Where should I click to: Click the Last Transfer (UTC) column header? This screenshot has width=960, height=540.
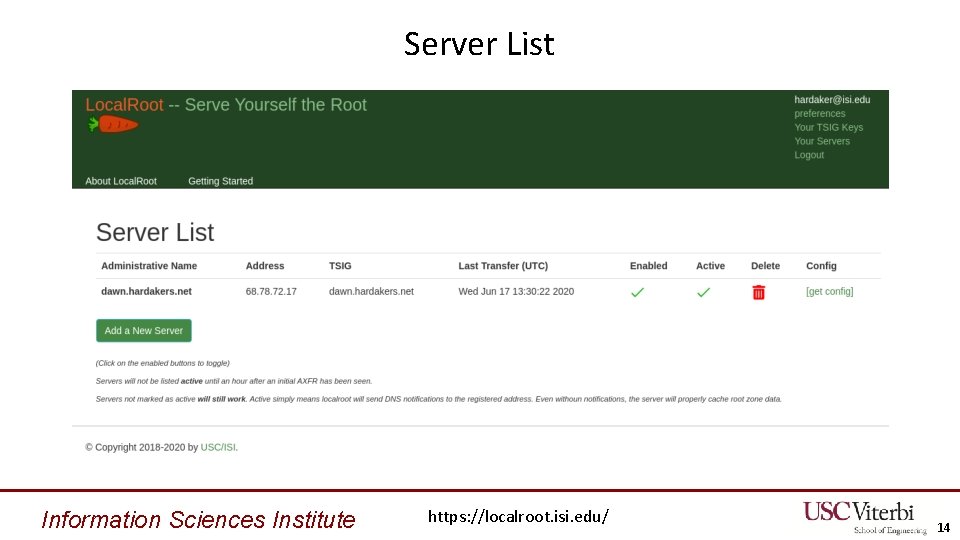(x=503, y=266)
